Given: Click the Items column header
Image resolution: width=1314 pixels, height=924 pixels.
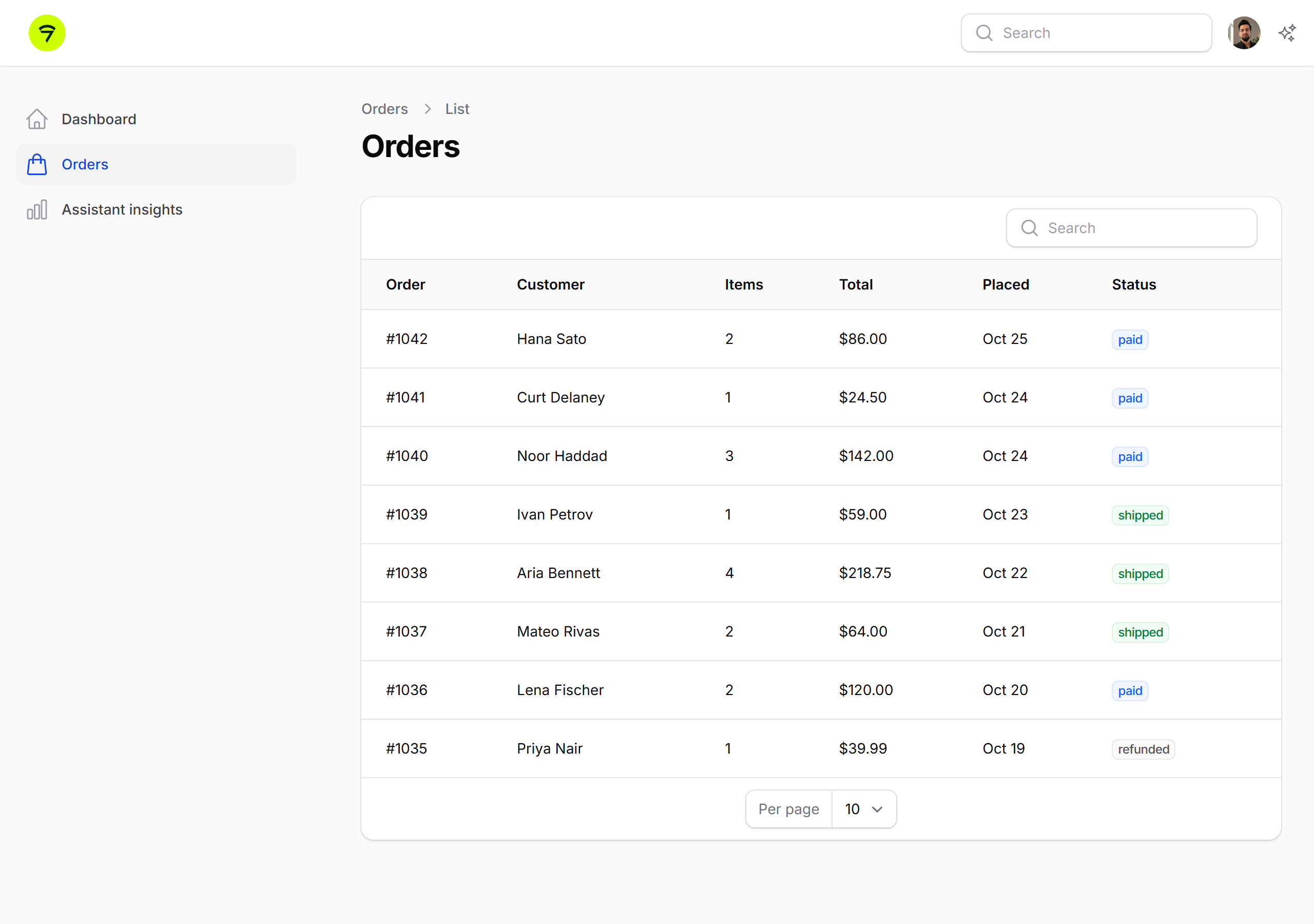Looking at the screenshot, I should 743,284.
